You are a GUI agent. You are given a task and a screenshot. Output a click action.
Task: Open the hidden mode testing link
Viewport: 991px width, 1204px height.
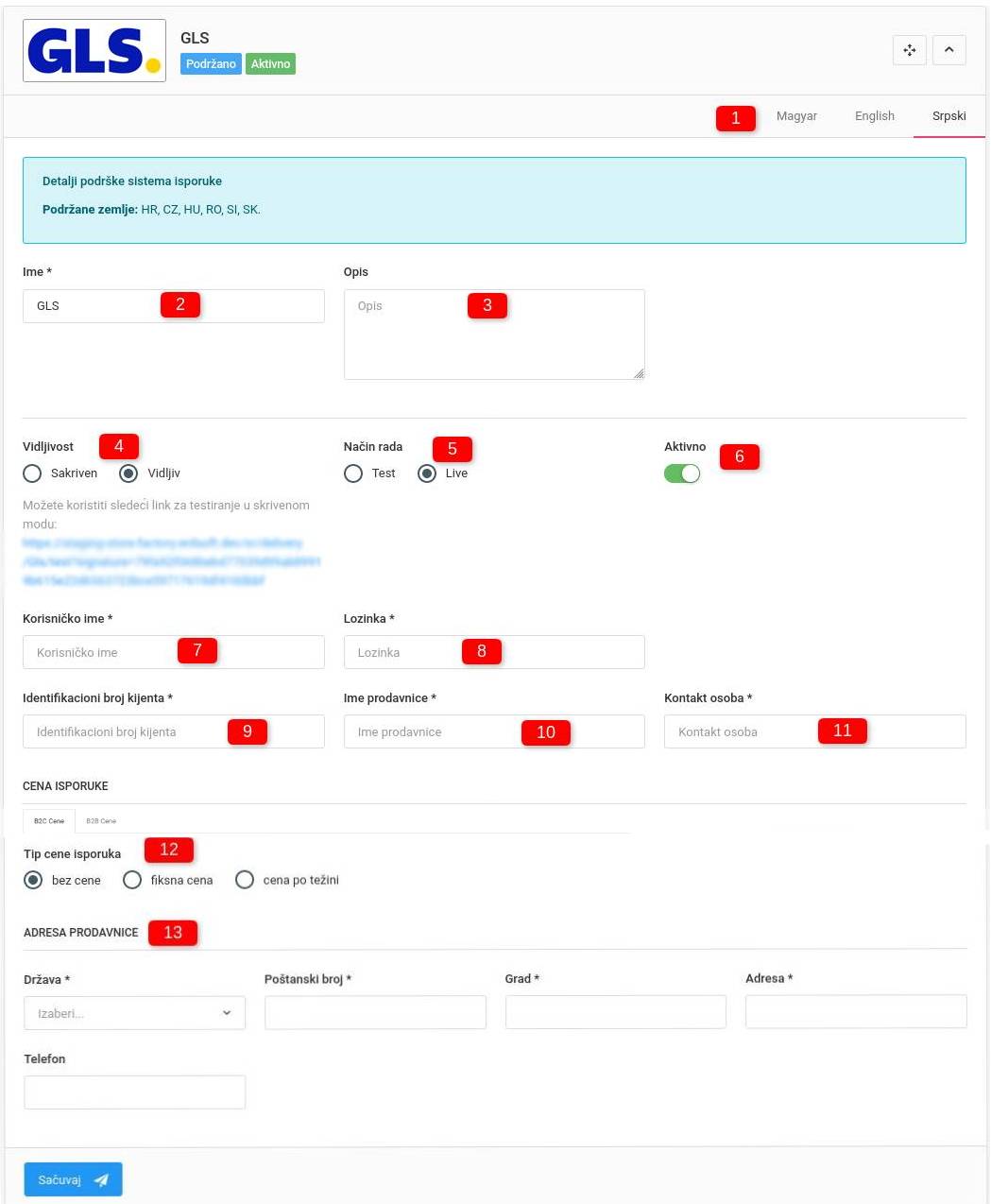click(x=172, y=561)
